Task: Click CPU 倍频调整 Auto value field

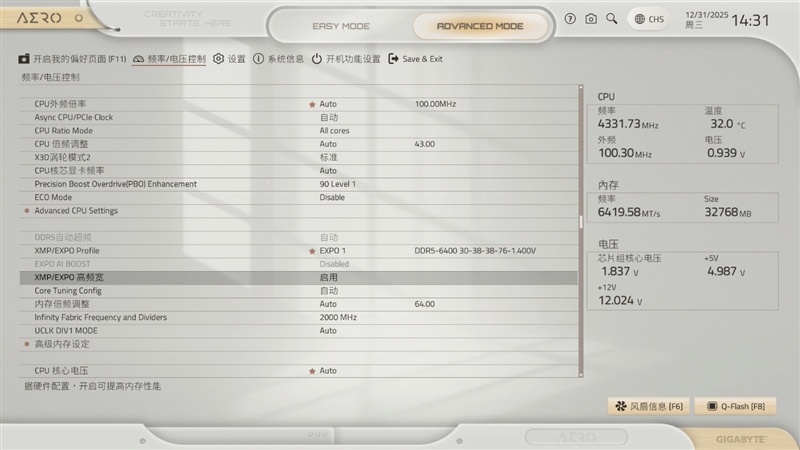Action: tap(328, 144)
